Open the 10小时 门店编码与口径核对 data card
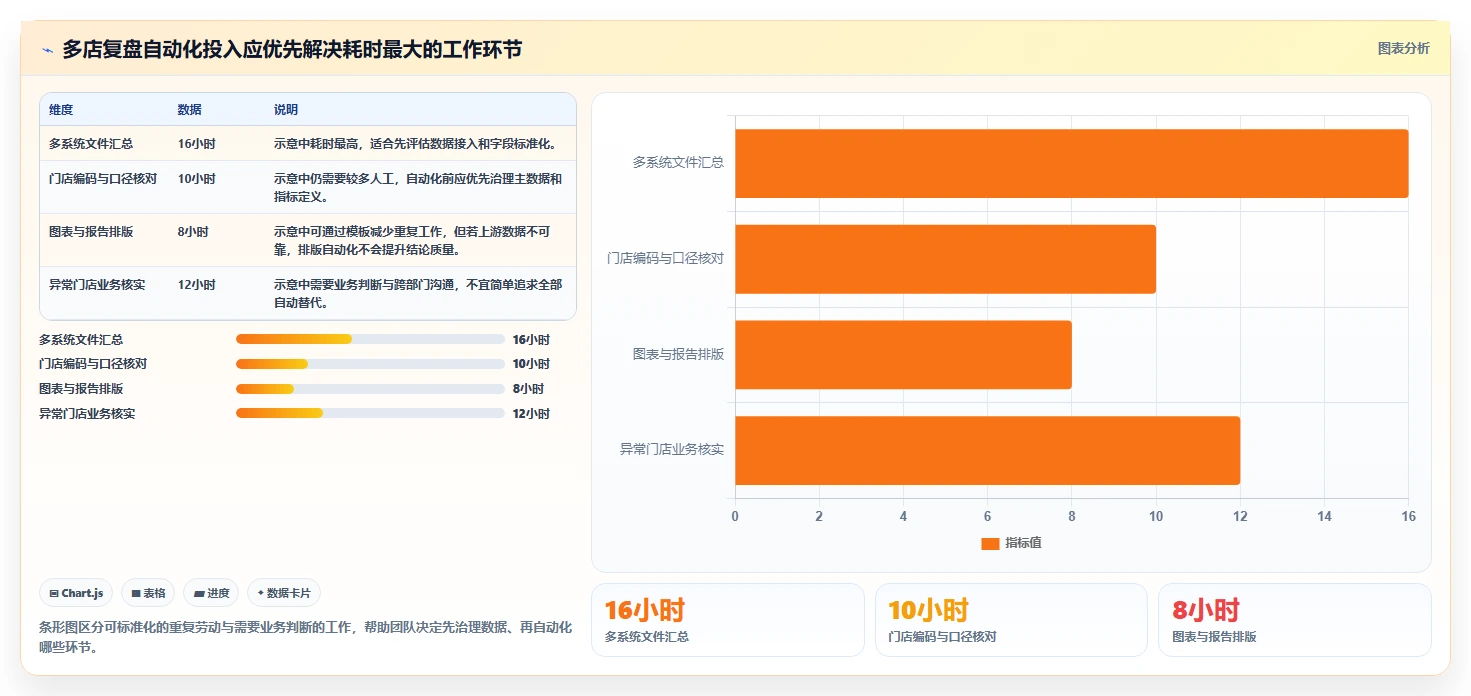The image size is (1471, 696). (x=1011, y=620)
